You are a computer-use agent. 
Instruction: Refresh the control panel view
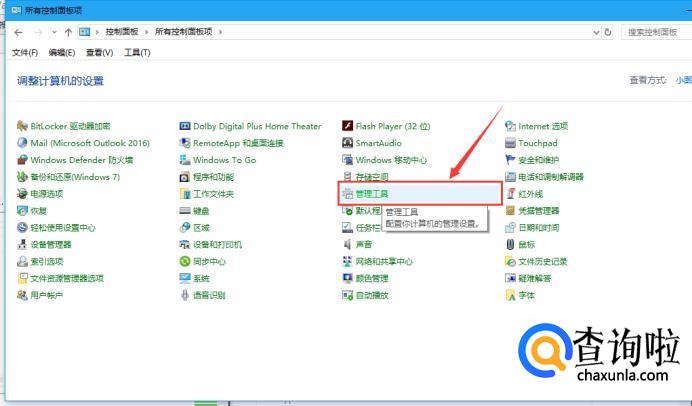coord(608,32)
